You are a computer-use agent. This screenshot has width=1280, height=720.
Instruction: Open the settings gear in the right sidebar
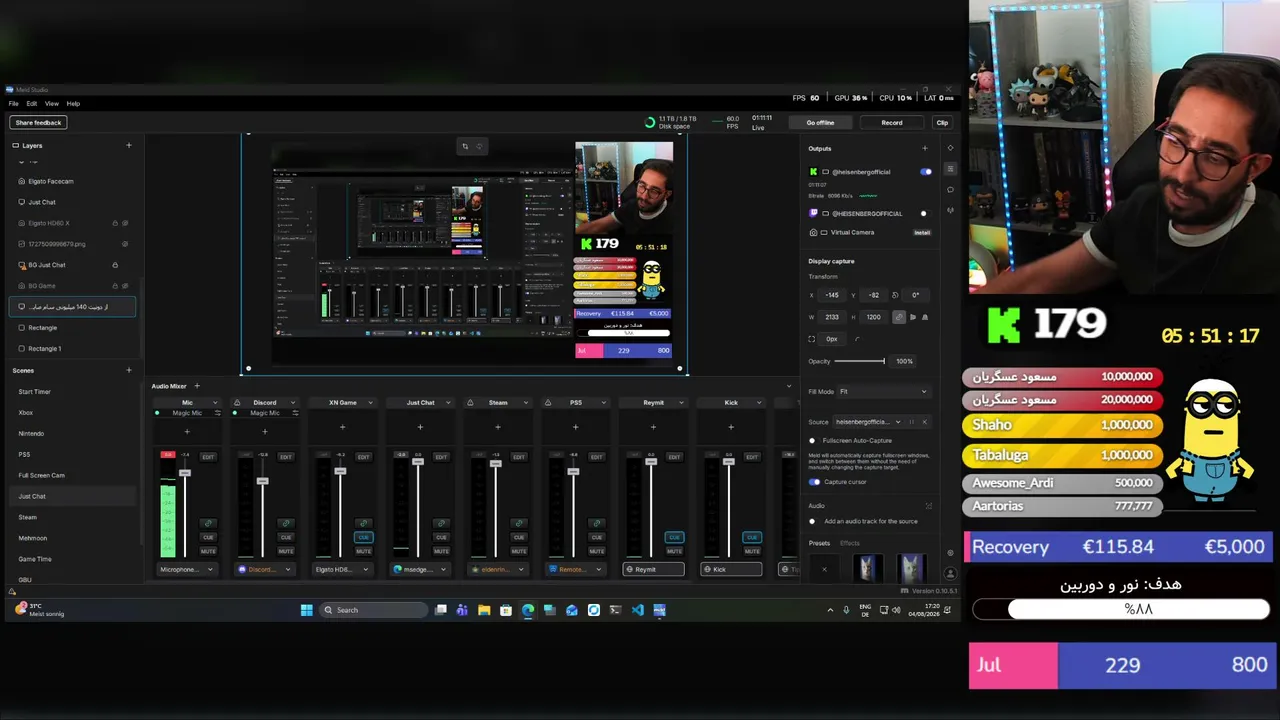(x=950, y=553)
